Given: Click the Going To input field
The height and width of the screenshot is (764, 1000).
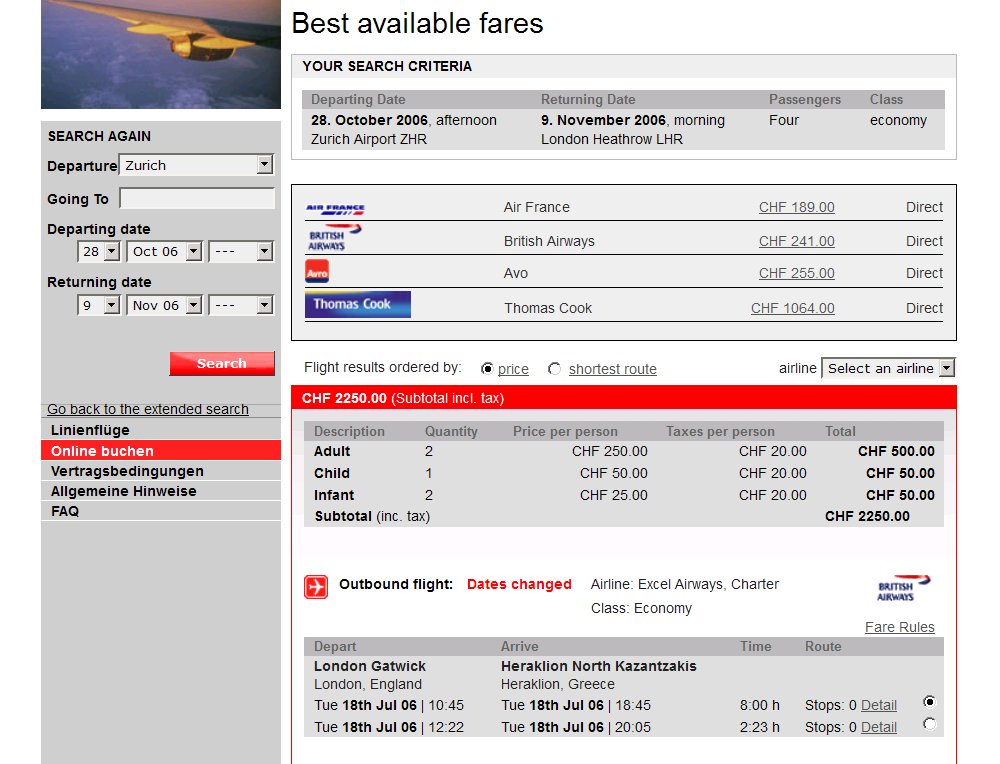Looking at the screenshot, I should coord(197,198).
